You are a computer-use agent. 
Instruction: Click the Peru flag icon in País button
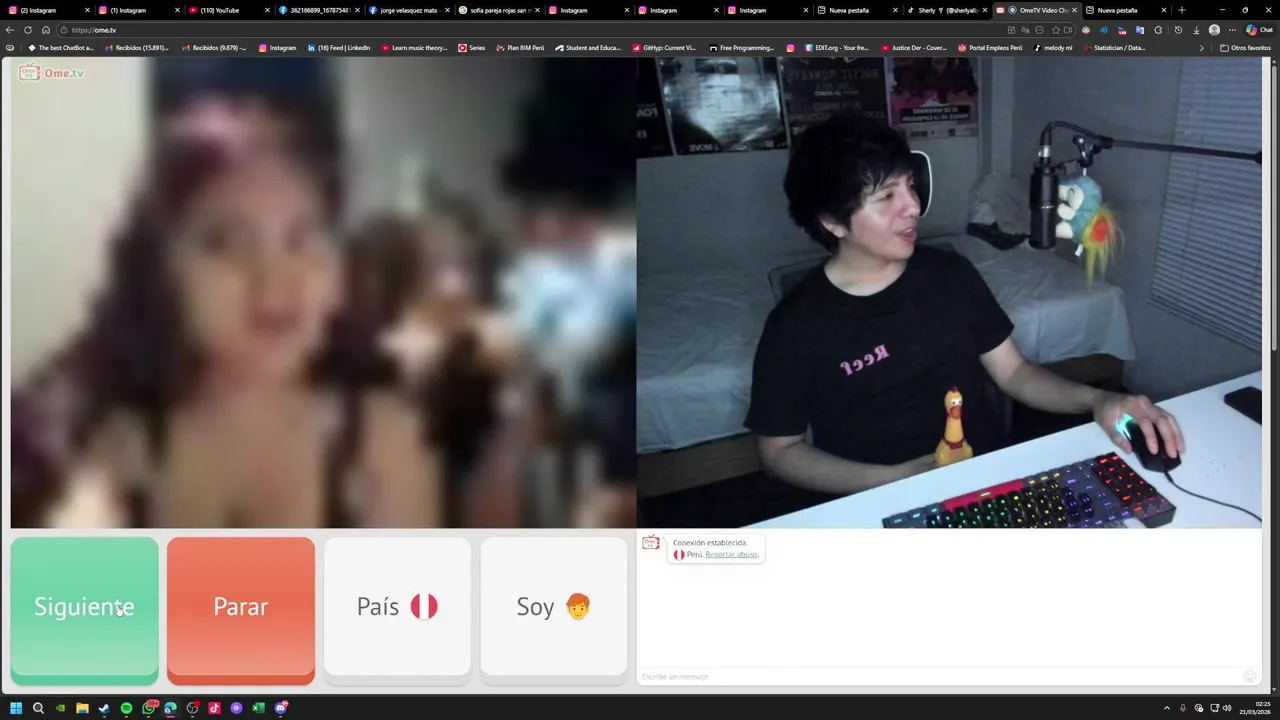[424, 606]
